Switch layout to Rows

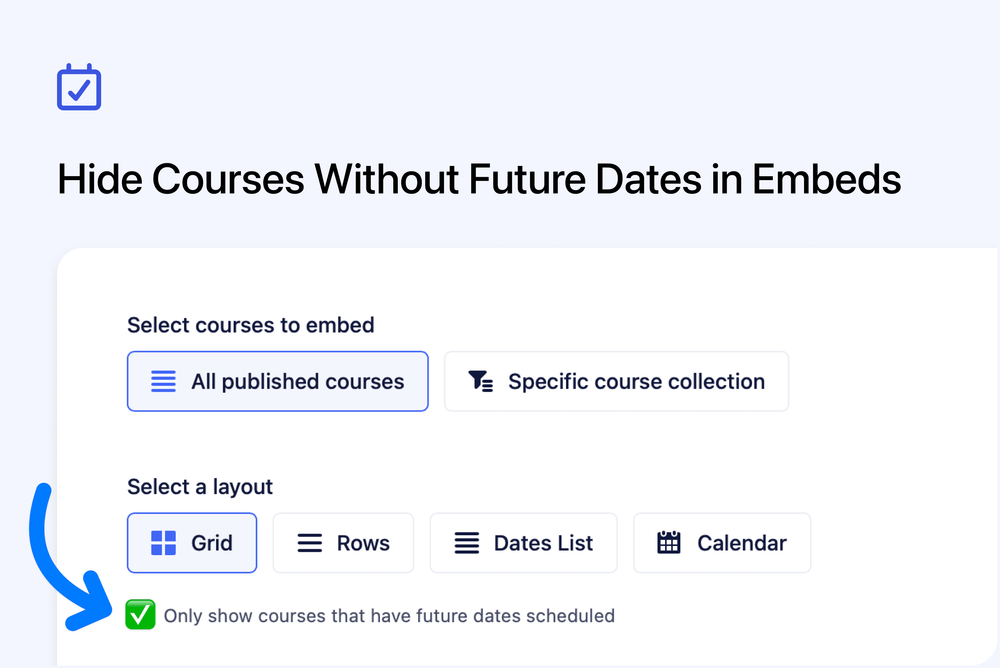pyautogui.click(x=343, y=542)
